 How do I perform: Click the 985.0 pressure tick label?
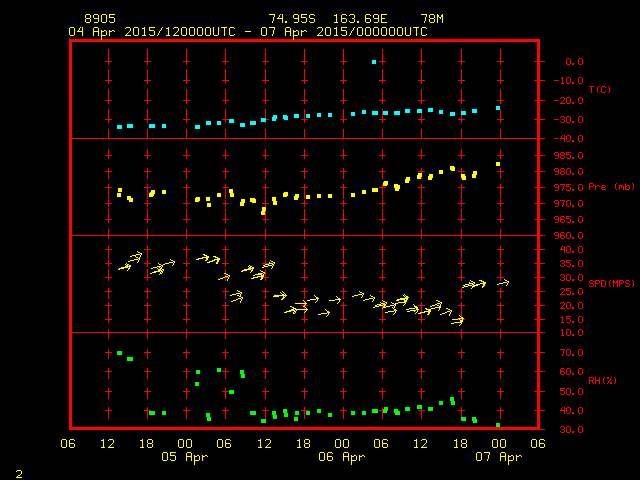tap(567, 156)
